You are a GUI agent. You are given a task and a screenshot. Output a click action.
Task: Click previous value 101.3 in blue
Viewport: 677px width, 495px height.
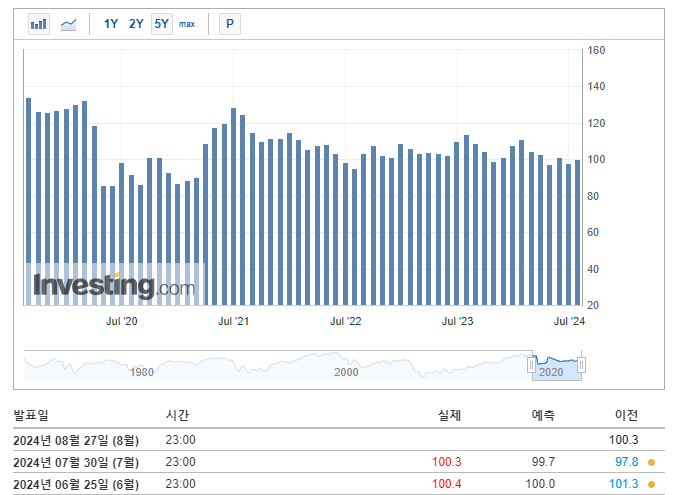click(623, 484)
